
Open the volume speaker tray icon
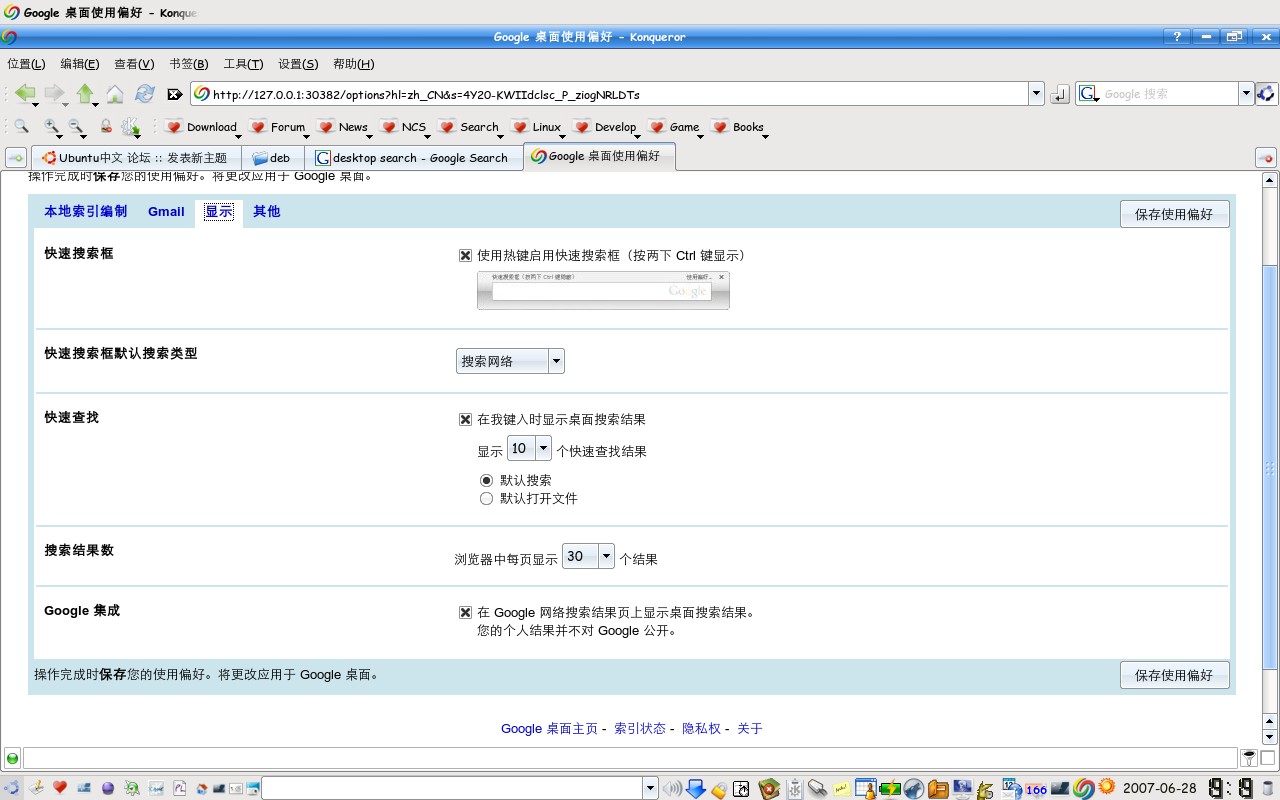(x=672, y=788)
